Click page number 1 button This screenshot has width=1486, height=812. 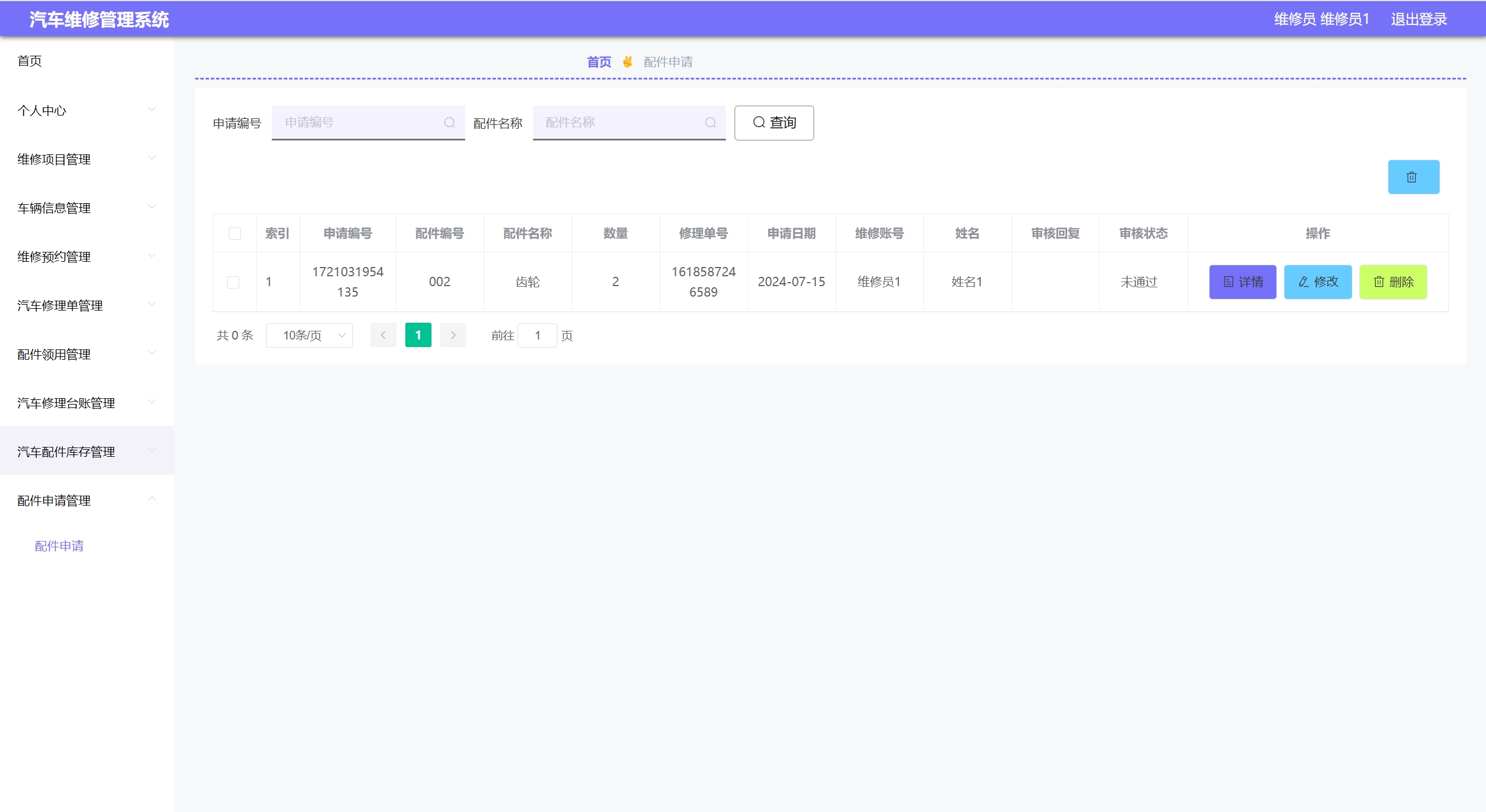[x=418, y=335]
